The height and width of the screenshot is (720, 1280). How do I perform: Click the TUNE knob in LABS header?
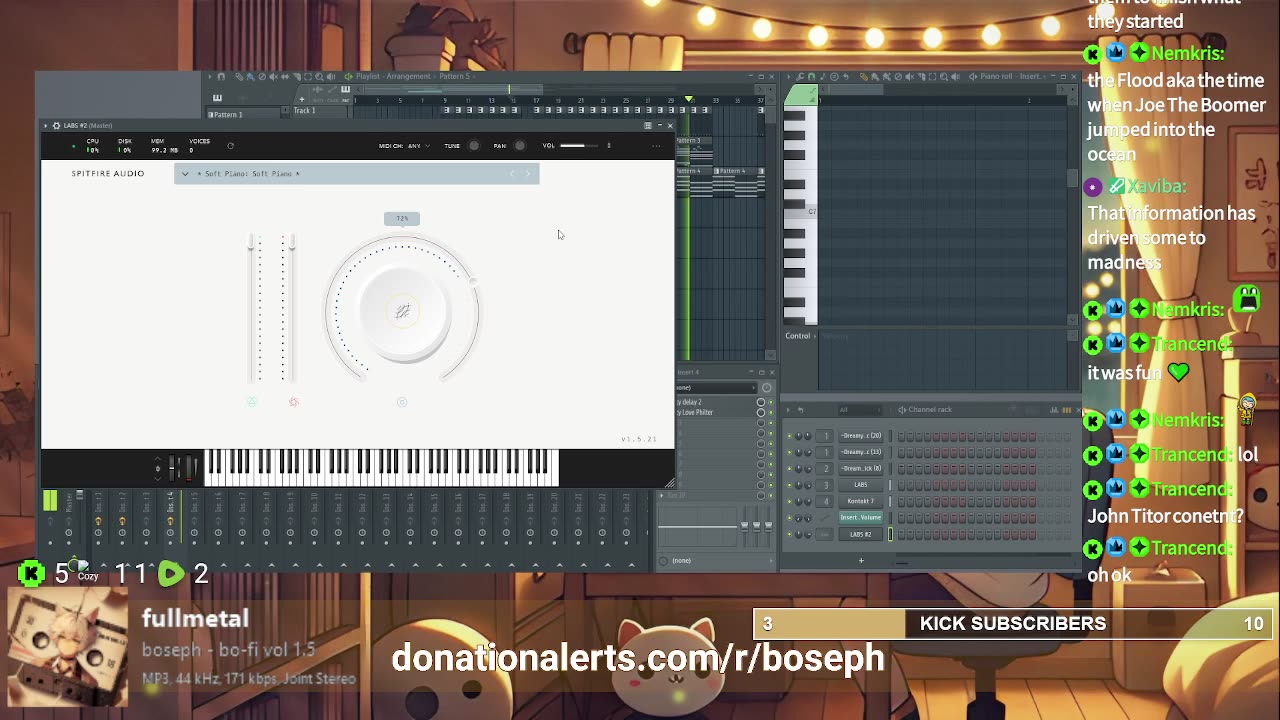[x=474, y=146]
